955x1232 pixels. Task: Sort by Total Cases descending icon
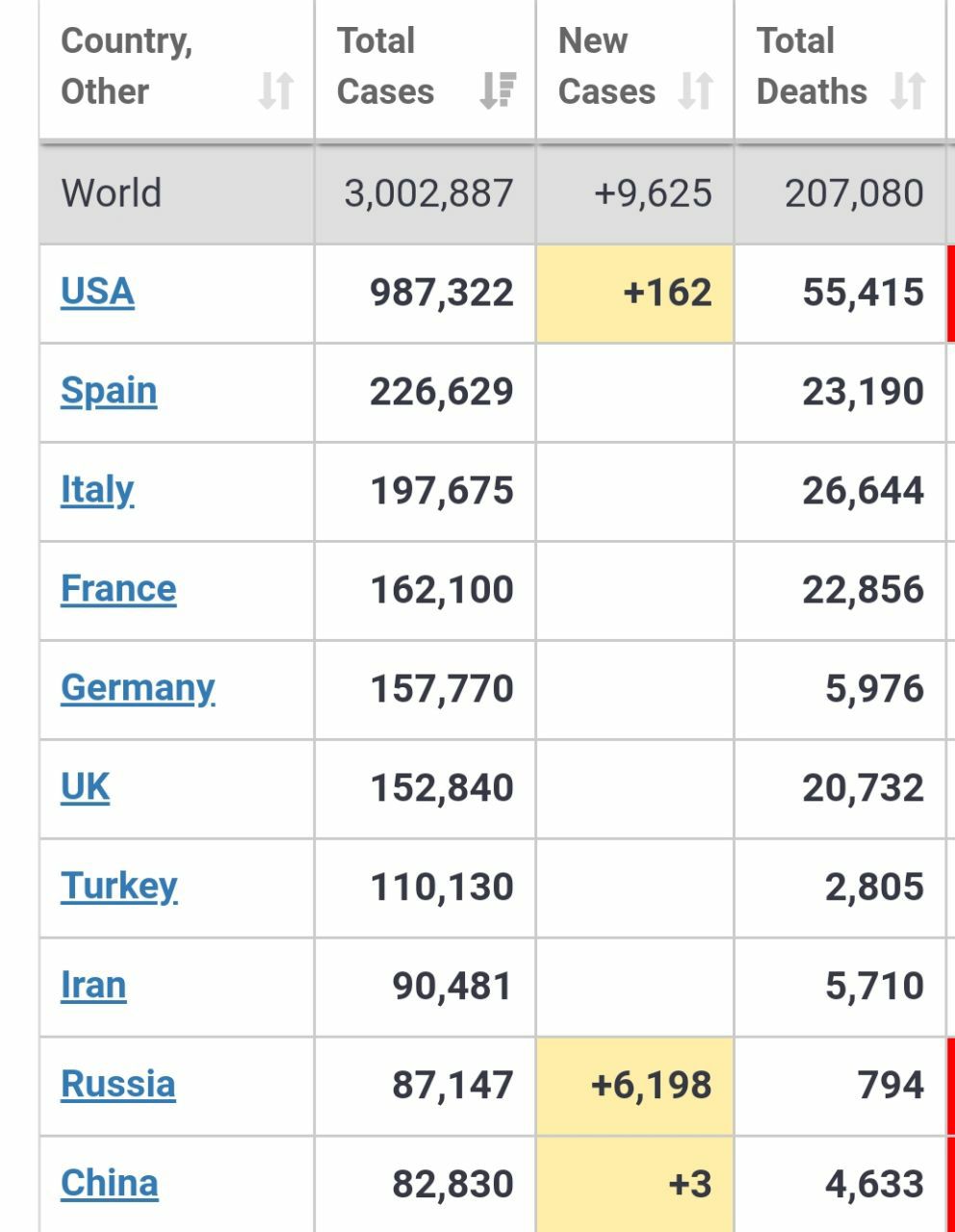point(498,90)
